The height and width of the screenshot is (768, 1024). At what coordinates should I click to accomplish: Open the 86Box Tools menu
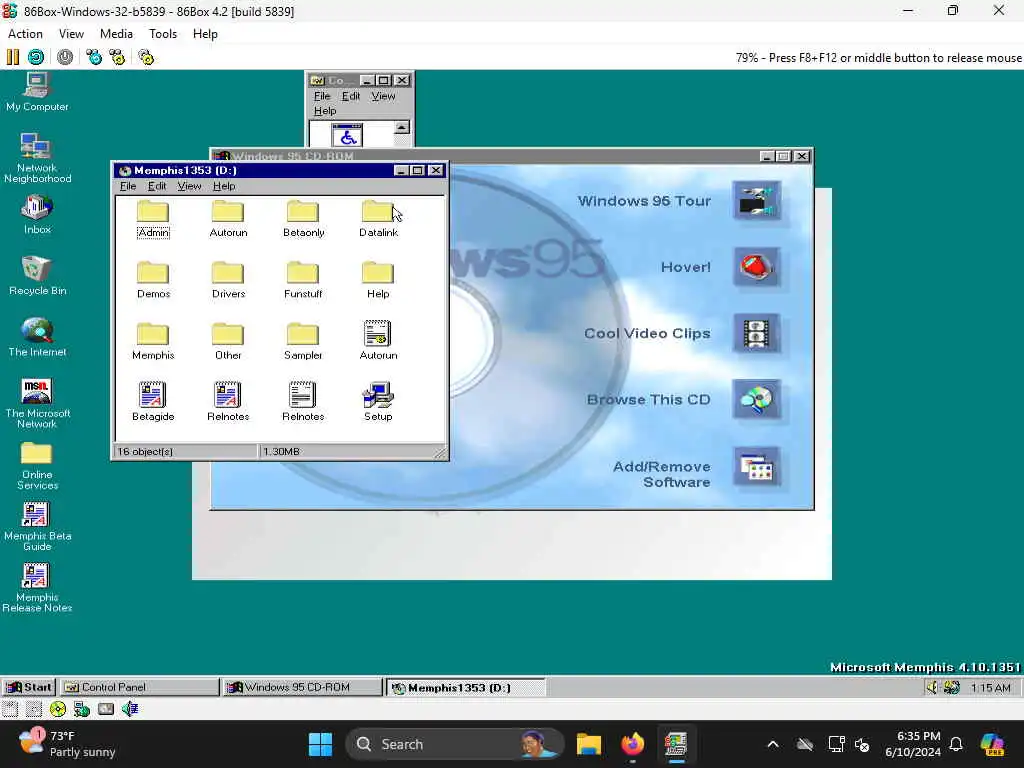pyautogui.click(x=163, y=34)
